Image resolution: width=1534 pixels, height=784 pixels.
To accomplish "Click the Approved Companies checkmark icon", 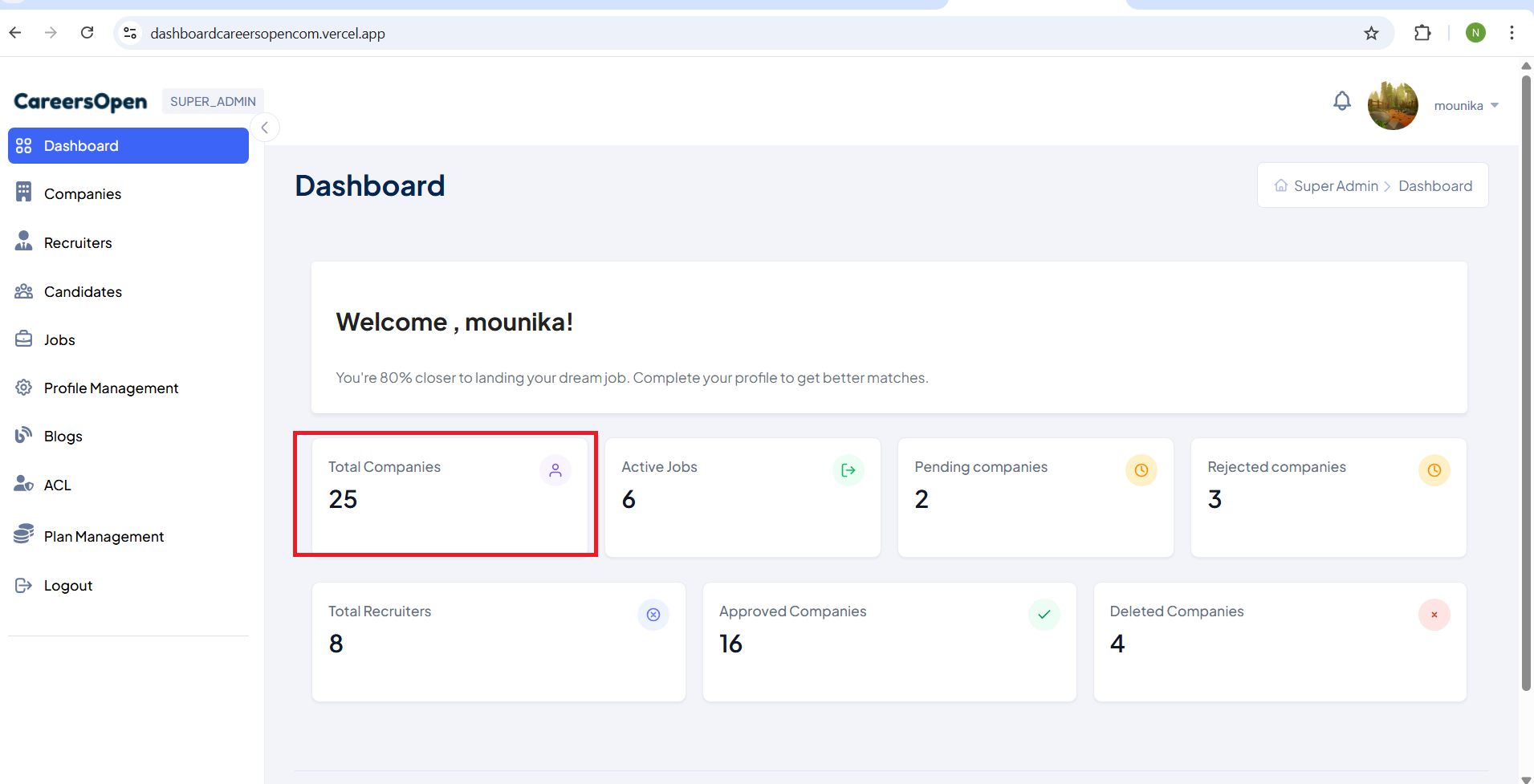I will [x=1044, y=615].
